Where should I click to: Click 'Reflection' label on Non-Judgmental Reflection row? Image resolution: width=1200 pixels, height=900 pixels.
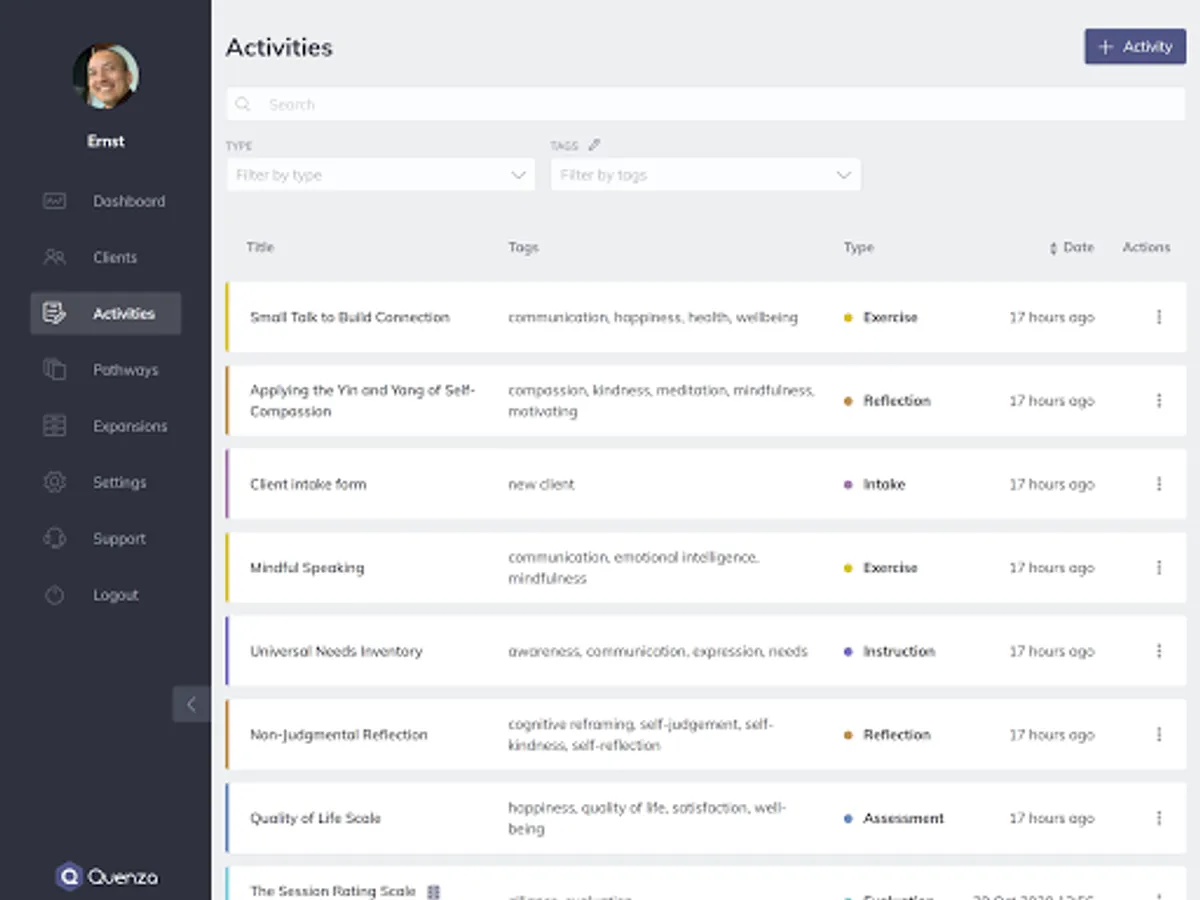[897, 734]
